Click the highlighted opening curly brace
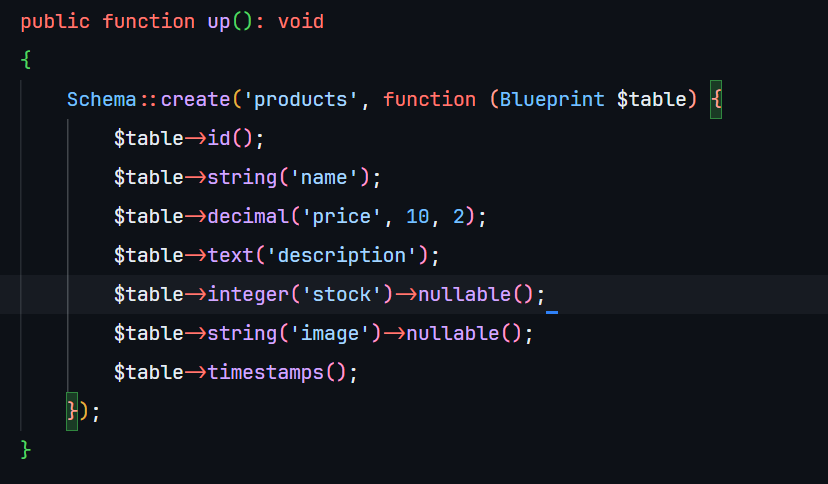Image resolution: width=828 pixels, height=484 pixels. (x=716, y=99)
